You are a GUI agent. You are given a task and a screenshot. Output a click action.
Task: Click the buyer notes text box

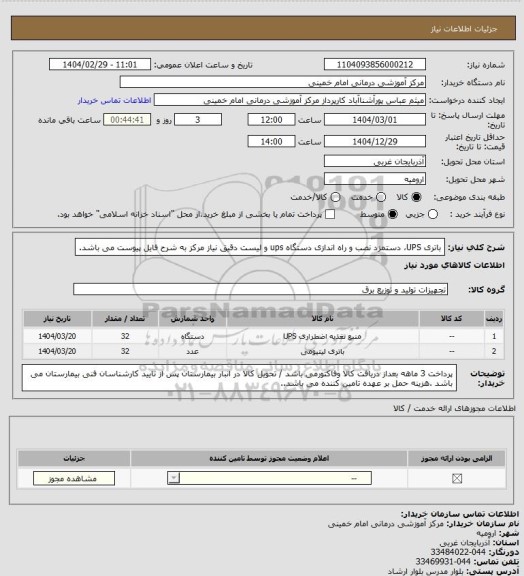239,378
